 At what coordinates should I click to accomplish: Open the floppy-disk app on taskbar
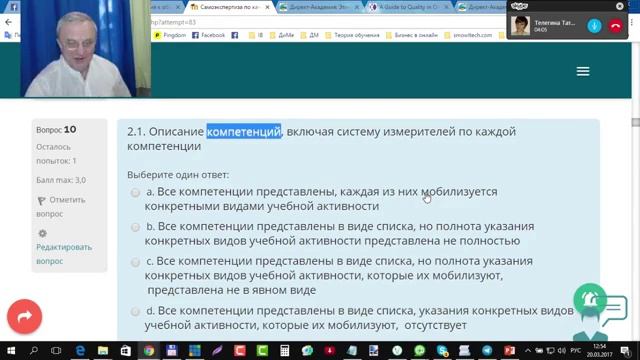pyautogui.click(x=172, y=351)
